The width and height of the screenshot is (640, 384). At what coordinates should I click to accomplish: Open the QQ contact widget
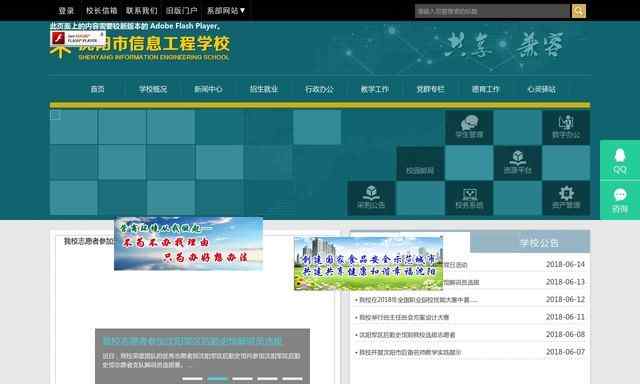coord(620,160)
